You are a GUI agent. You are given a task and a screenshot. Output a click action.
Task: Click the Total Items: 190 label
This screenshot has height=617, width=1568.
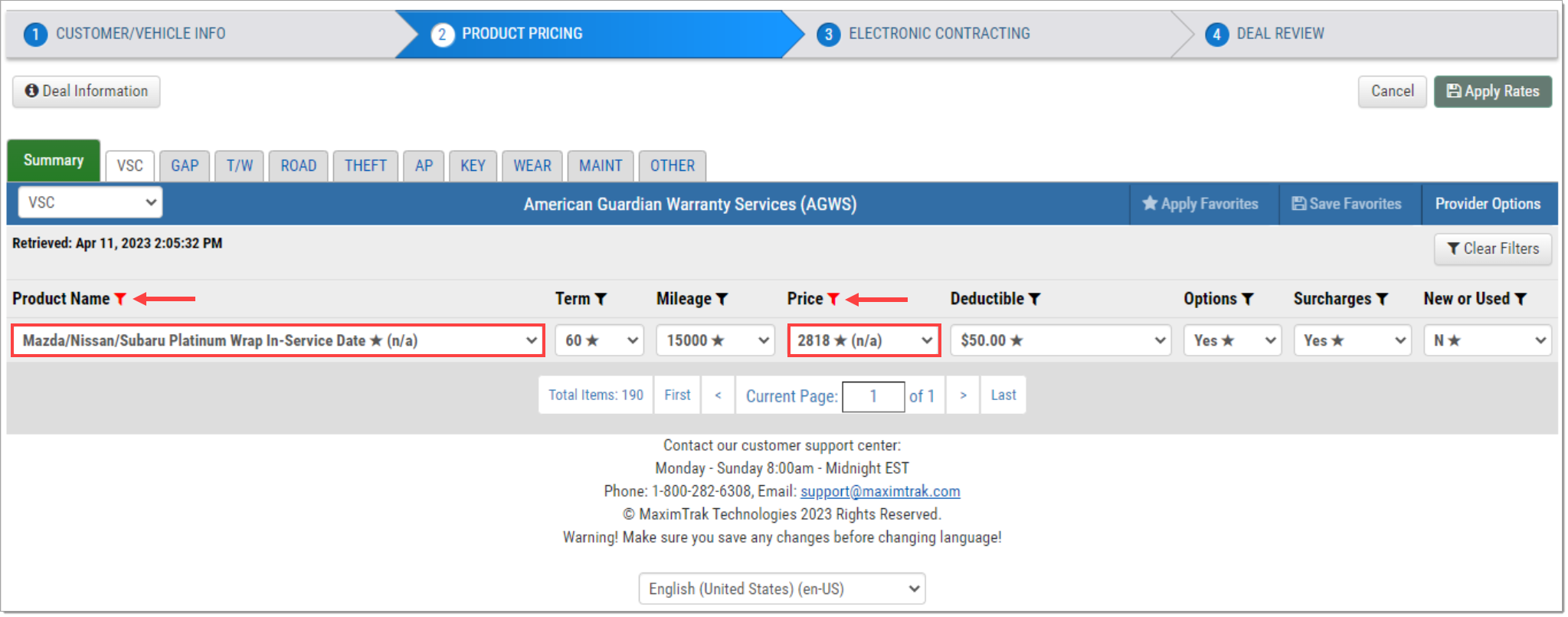pyautogui.click(x=596, y=395)
